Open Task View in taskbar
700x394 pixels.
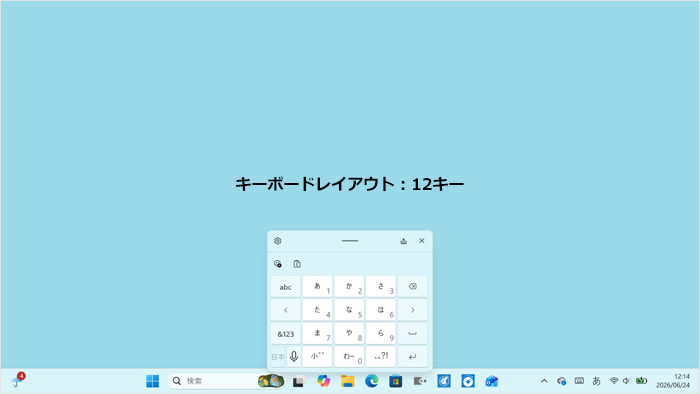pos(298,382)
